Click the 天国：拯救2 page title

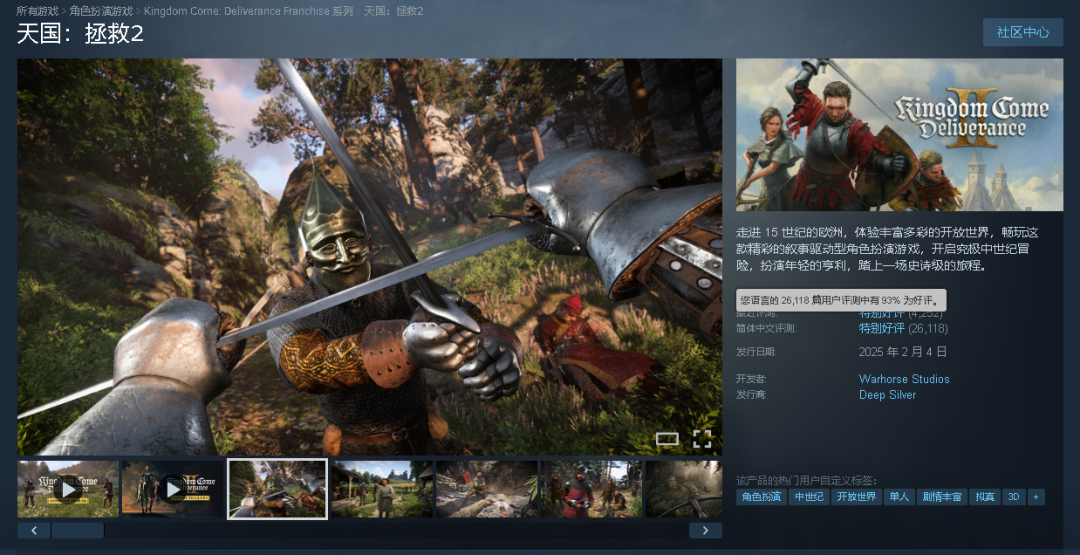pyautogui.click(x=80, y=34)
